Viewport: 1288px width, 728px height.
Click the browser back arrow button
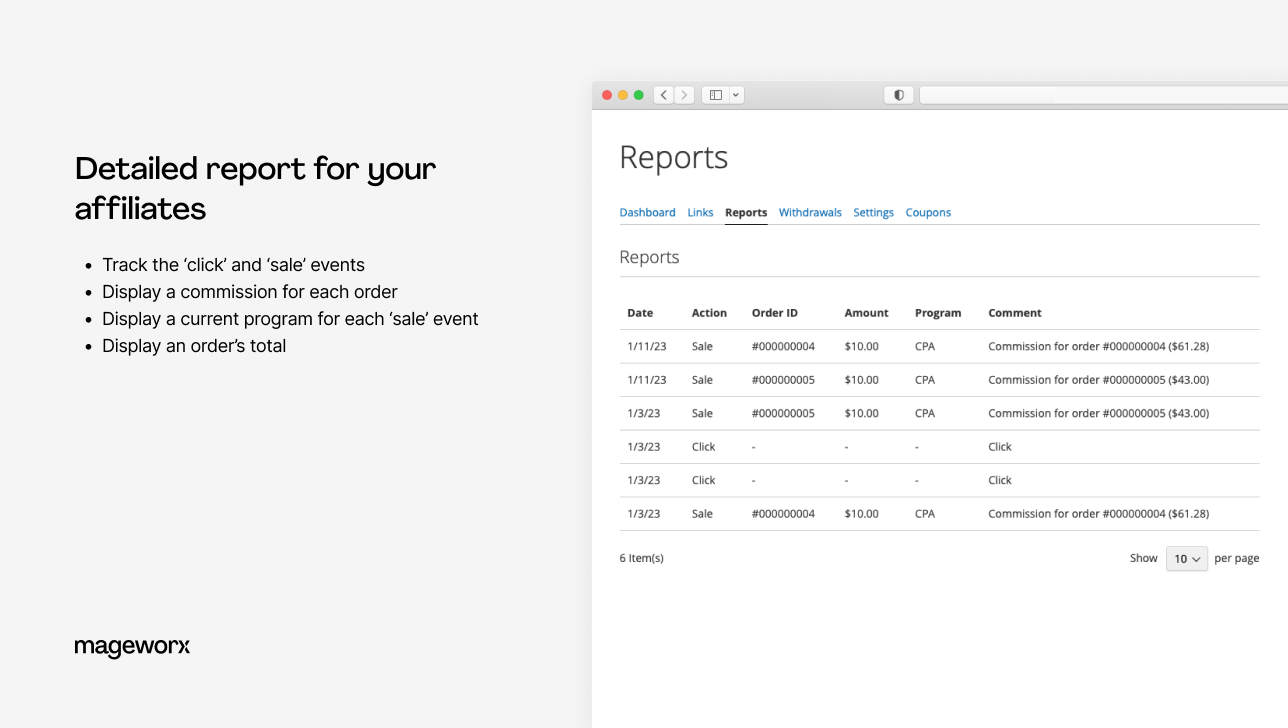coord(664,95)
